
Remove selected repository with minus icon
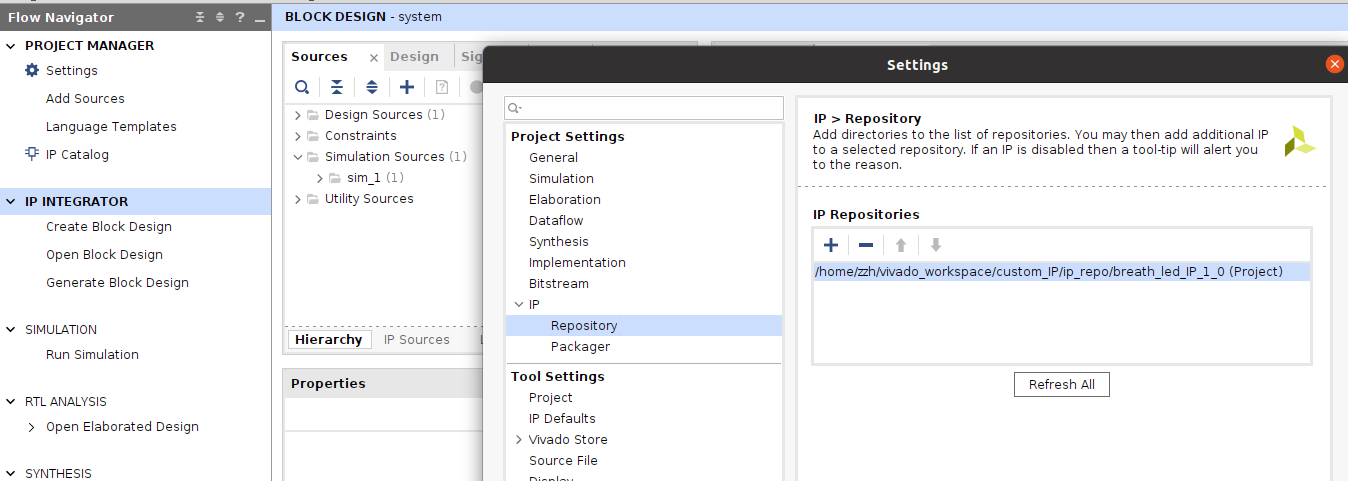pyautogui.click(x=866, y=245)
